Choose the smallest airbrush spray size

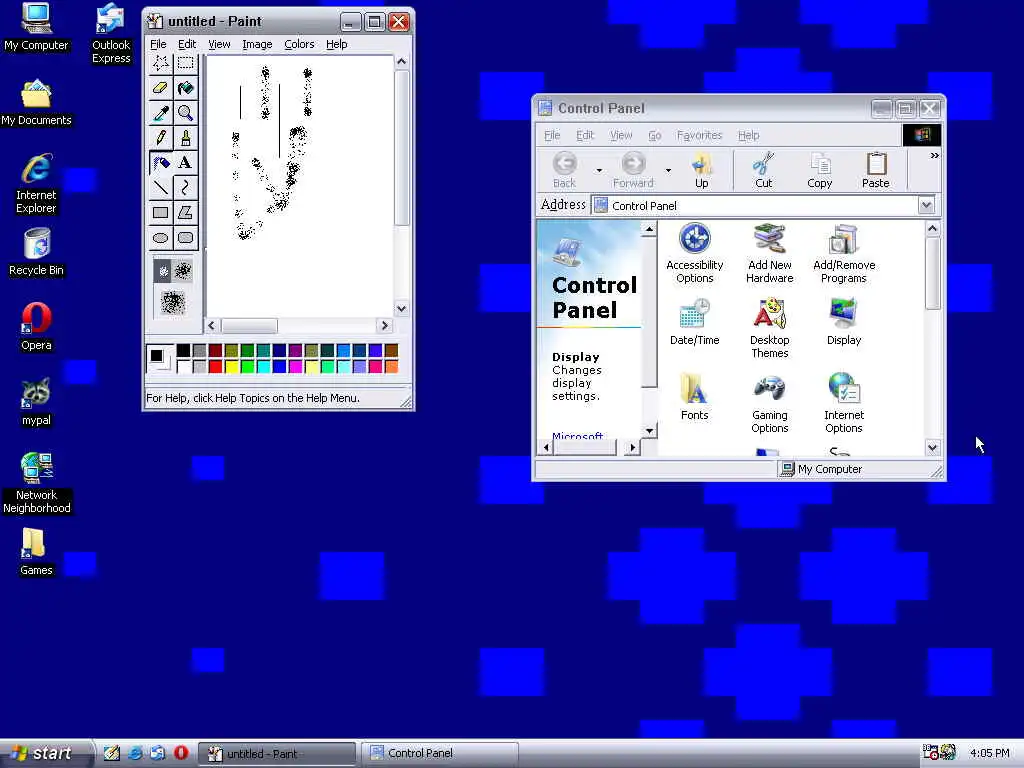pos(163,270)
